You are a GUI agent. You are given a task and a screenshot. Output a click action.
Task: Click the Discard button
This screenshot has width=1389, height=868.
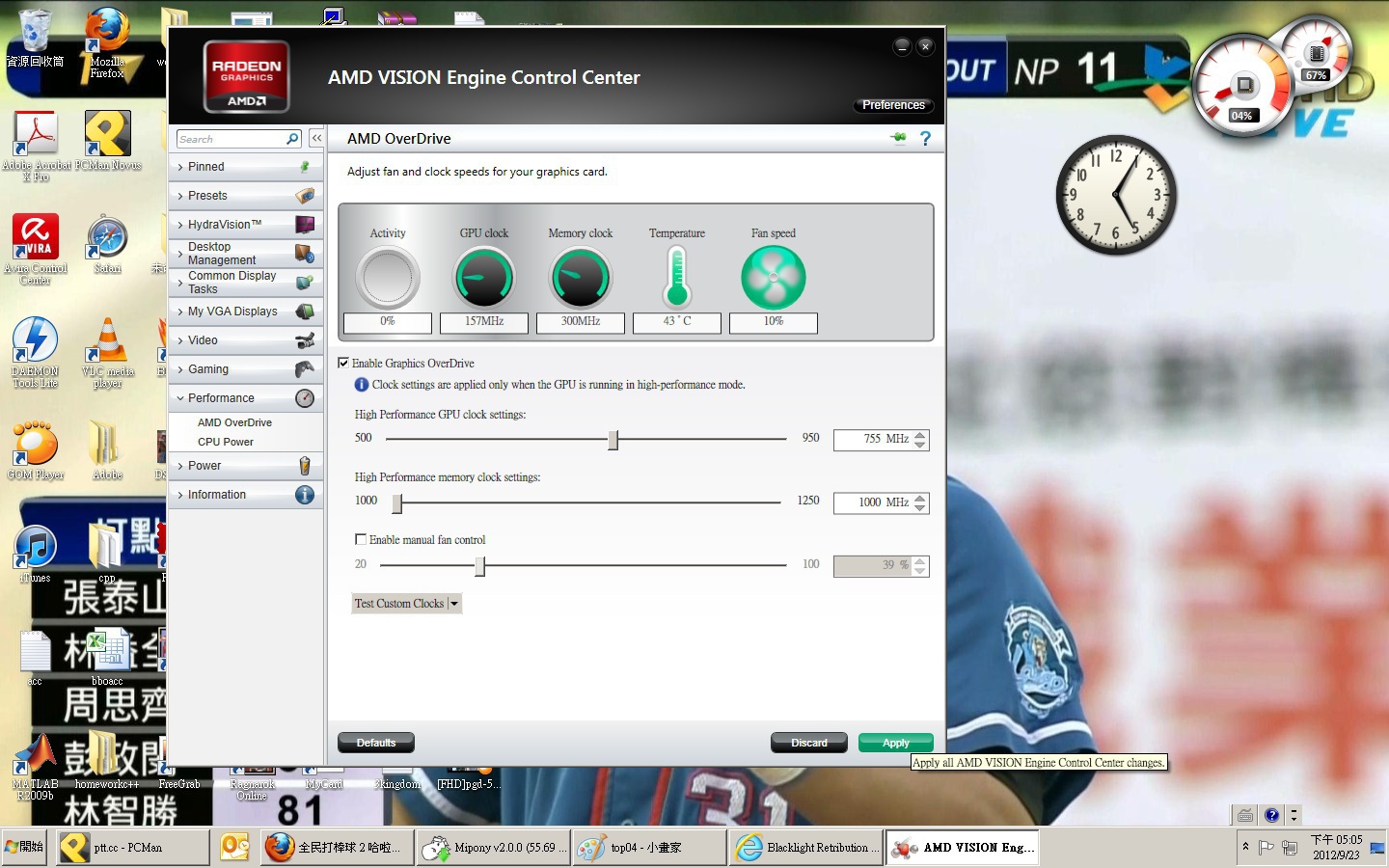[809, 743]
